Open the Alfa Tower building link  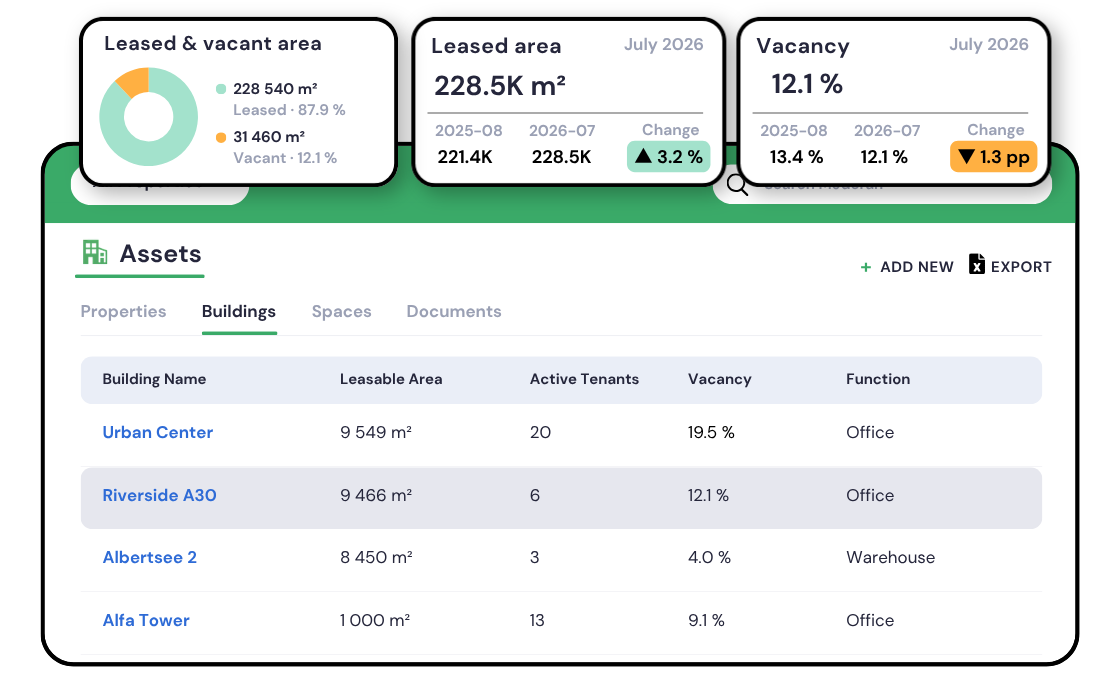click(x=146, y=620)
